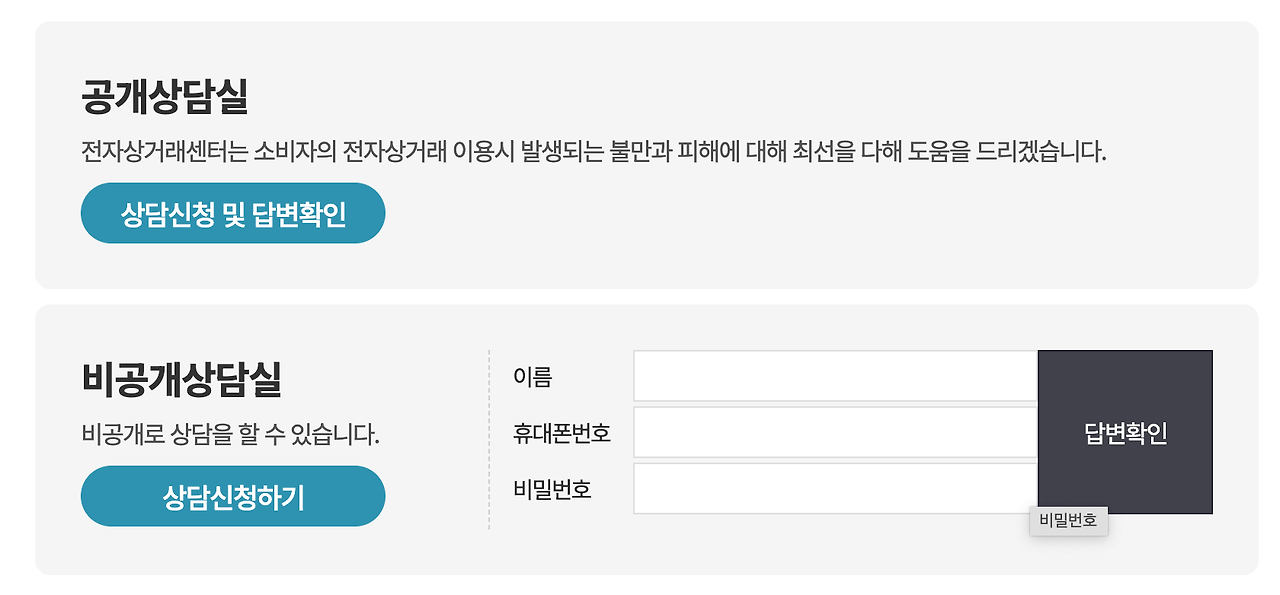Image resolution: width=1280 pixels, height=595 pixels.
Task: Click the 이름 field label
Action: [x=531, y=377]
